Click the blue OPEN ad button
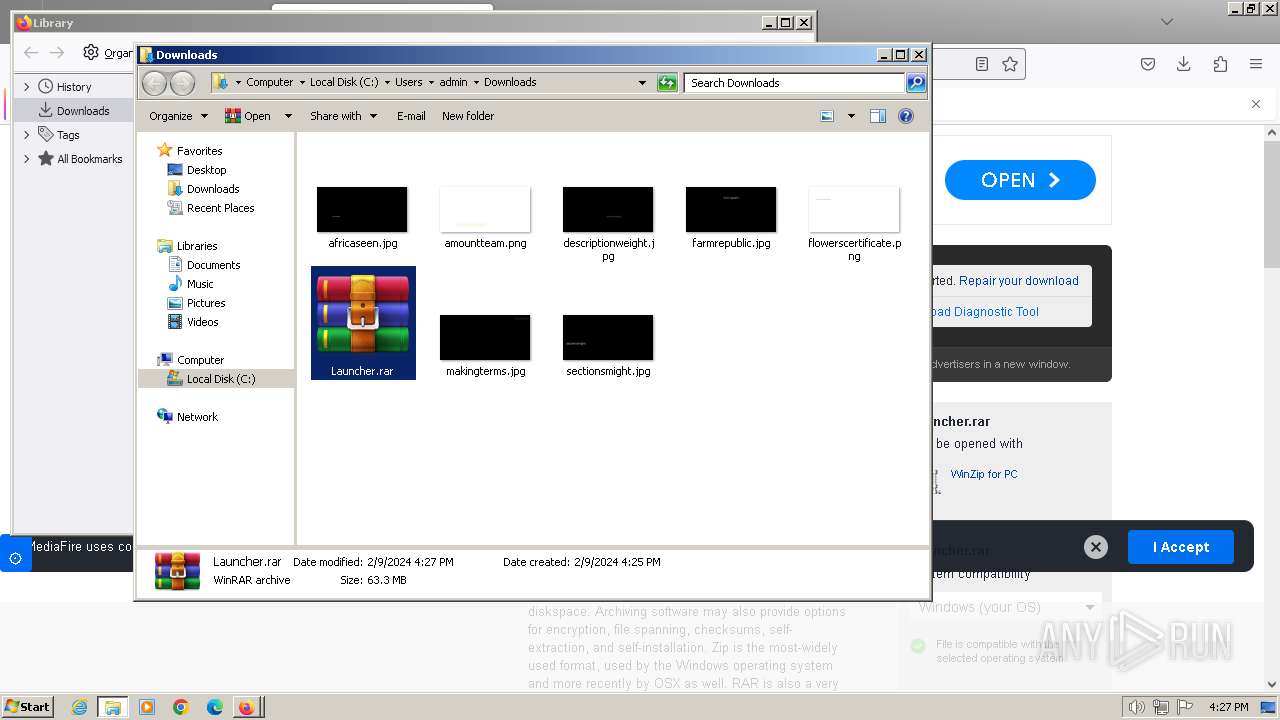Screen dimensions: 1280x720 click(x=1020, y=180)
